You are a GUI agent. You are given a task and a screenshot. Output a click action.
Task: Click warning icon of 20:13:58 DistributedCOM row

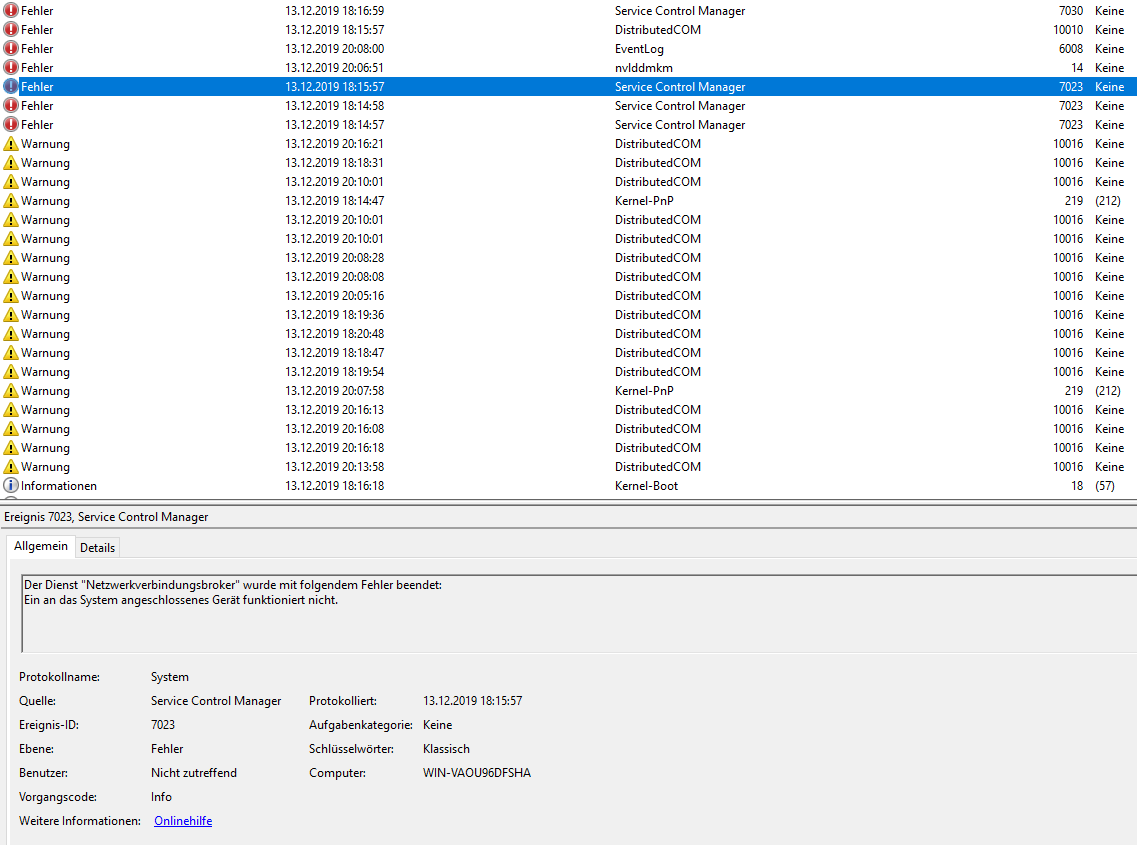point(11,466)
